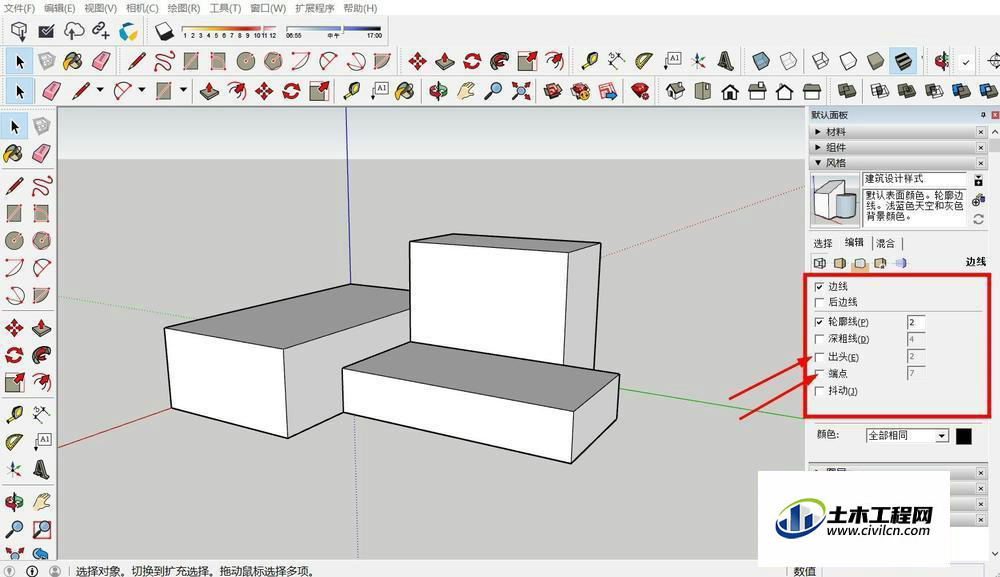The width and height of the screenshot is (1000, 577).
Task: Select the Protractor tool in top toolbar
Action: click(x=644, y=61)
